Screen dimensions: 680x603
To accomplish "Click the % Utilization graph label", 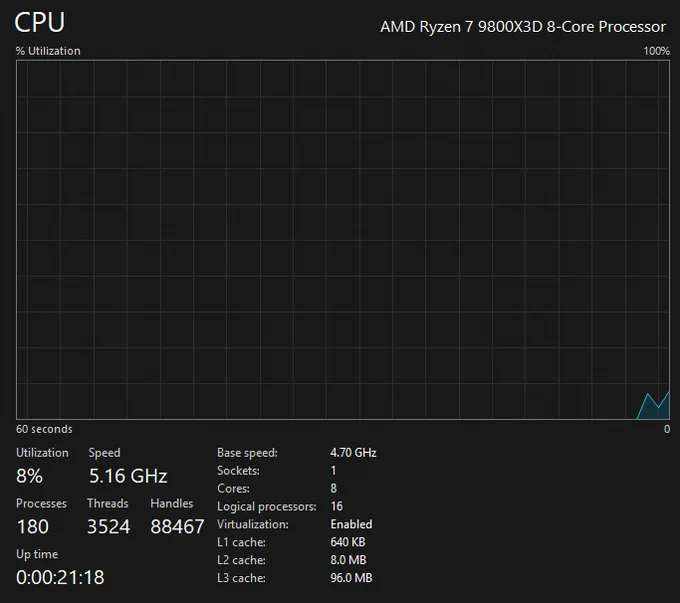I will [x=48, y=51].
